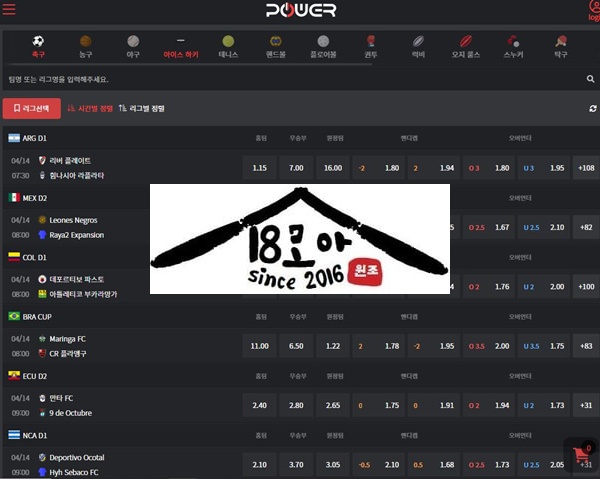Open +31 more markets for 9 de Octubre match

(586, 405)
